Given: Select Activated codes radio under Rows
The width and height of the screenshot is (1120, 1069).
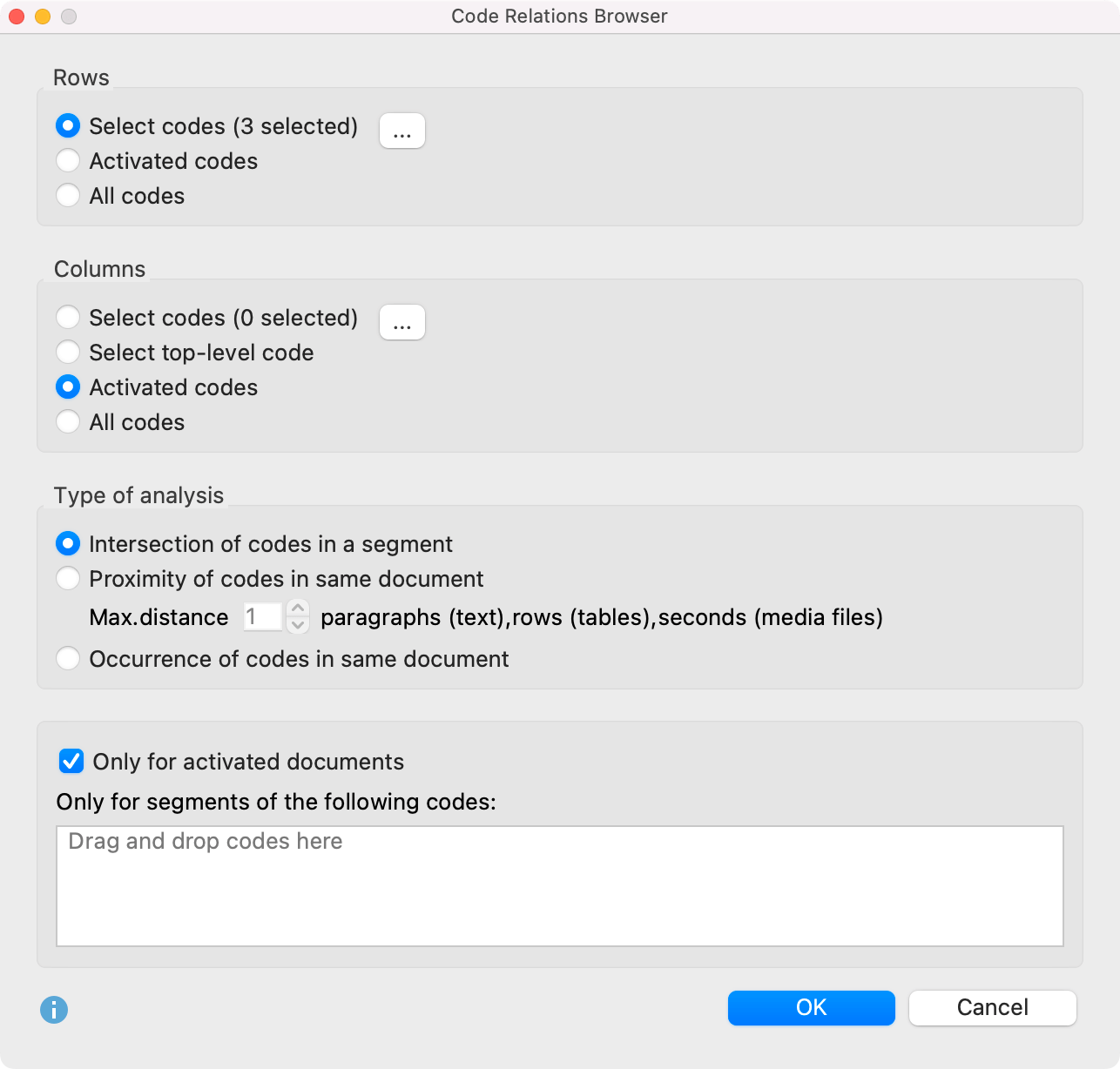Looking at the screenshot, I should point(68,160).
